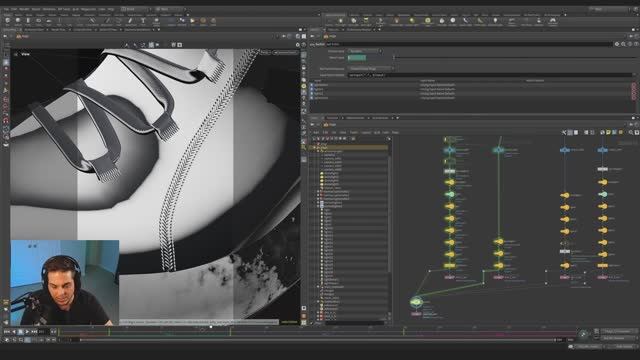Select the Sphere shelf tool
Viewport: 640px width, 360px height.
[x=18, y=21]
